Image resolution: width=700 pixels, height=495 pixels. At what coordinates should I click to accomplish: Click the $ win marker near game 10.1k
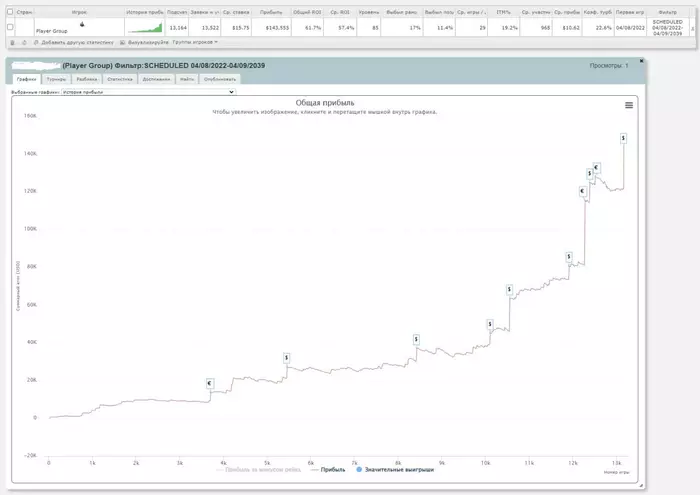coord(490,324)
